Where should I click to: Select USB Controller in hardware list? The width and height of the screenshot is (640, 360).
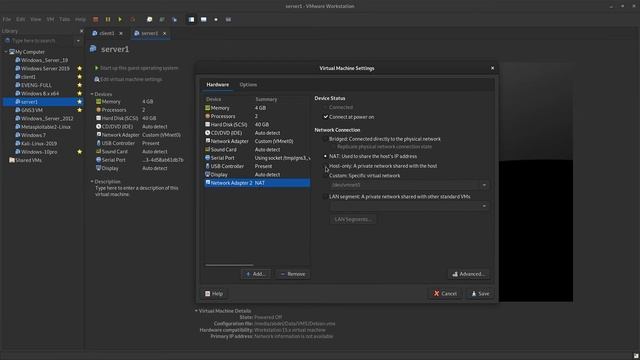[x=257, y=166]
